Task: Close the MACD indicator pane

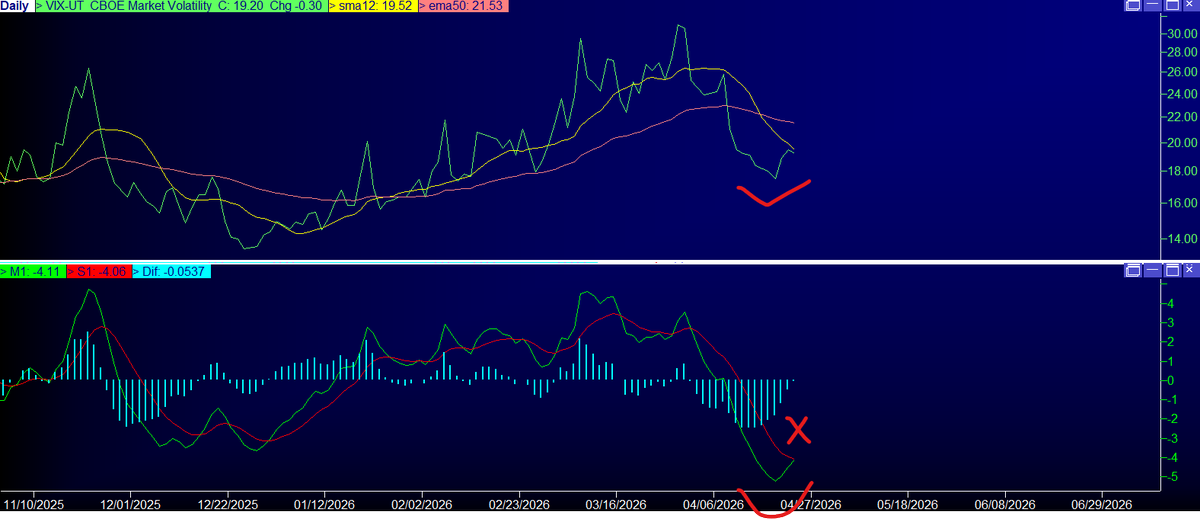Action: click(x=1188, y=271)
